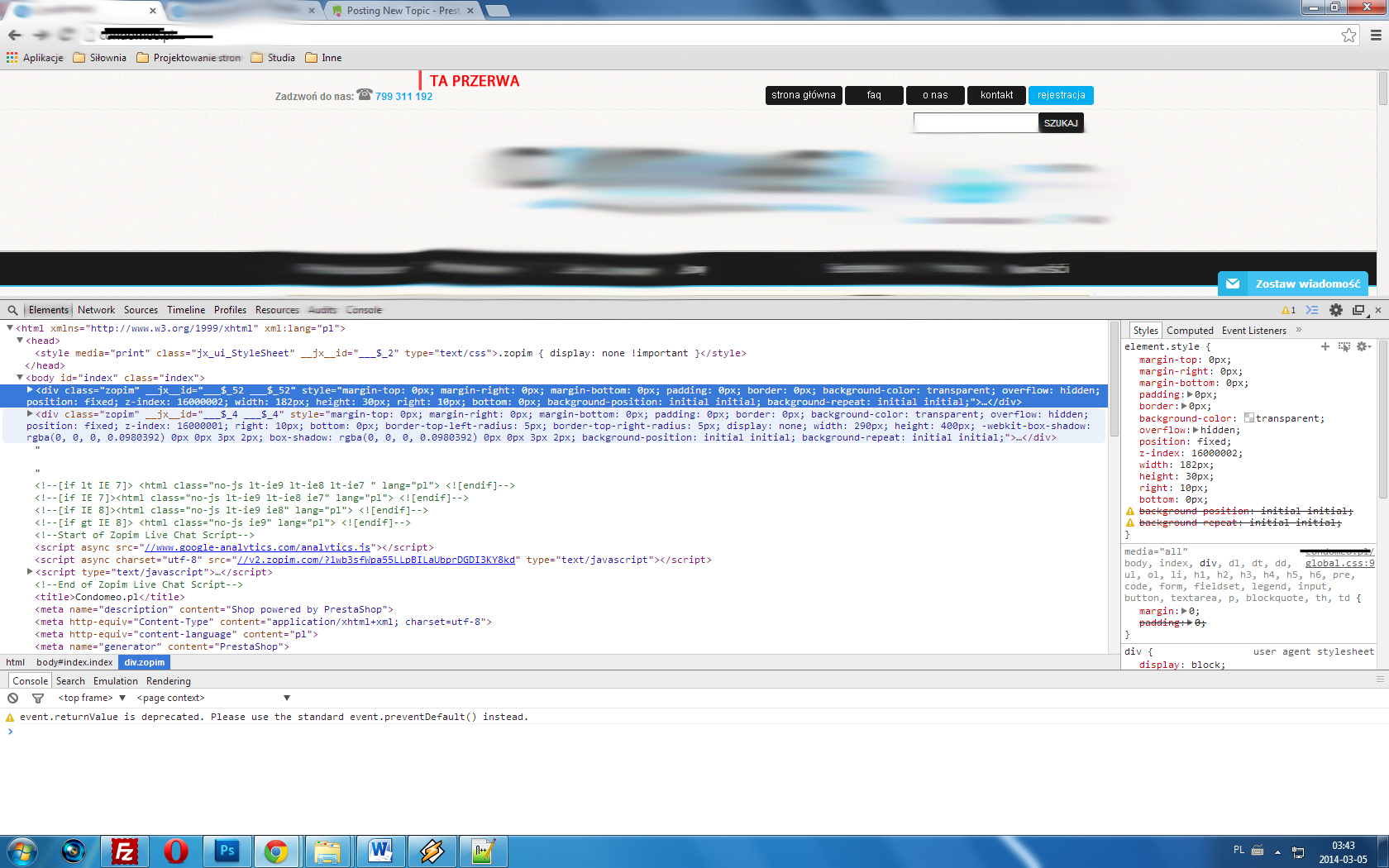Screen dimensions: 1389x868
Task: Open the top frame selector dropdown
Action: 91,698
